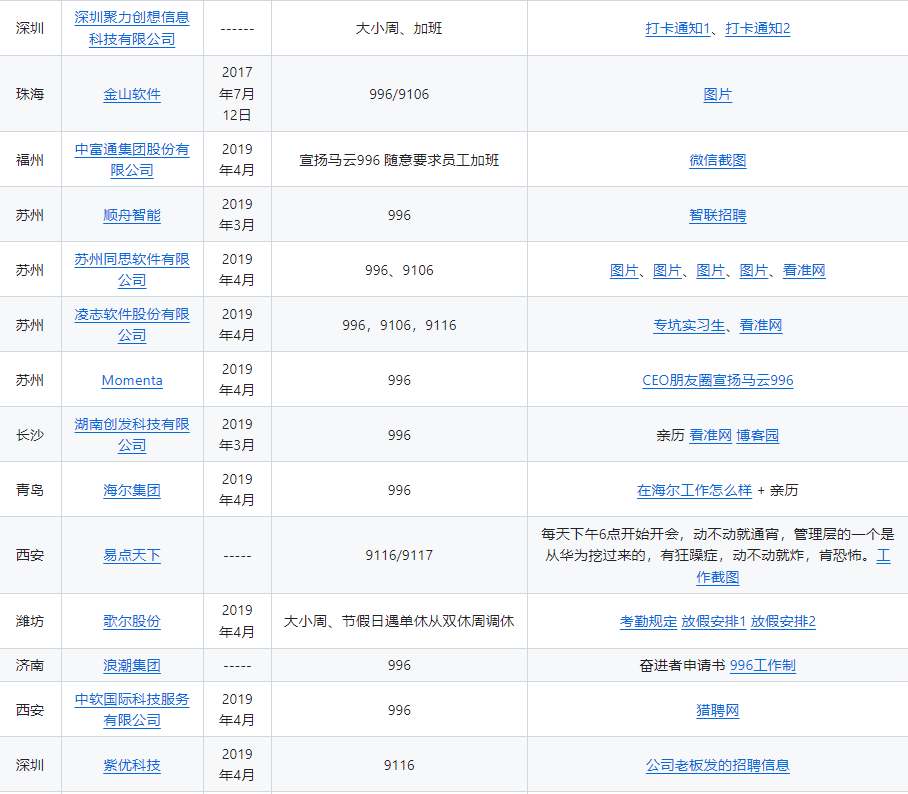Viewport: 908px width, 794px height.
Task: Click the 996 cell in 海尔集团 row
Action: tap(399, 491)
